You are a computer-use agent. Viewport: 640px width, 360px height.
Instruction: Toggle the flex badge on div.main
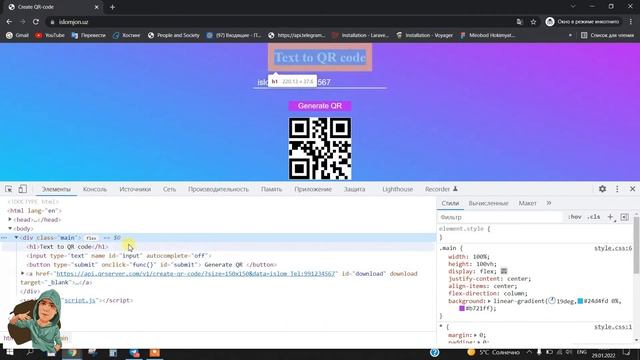coord(91,238)
